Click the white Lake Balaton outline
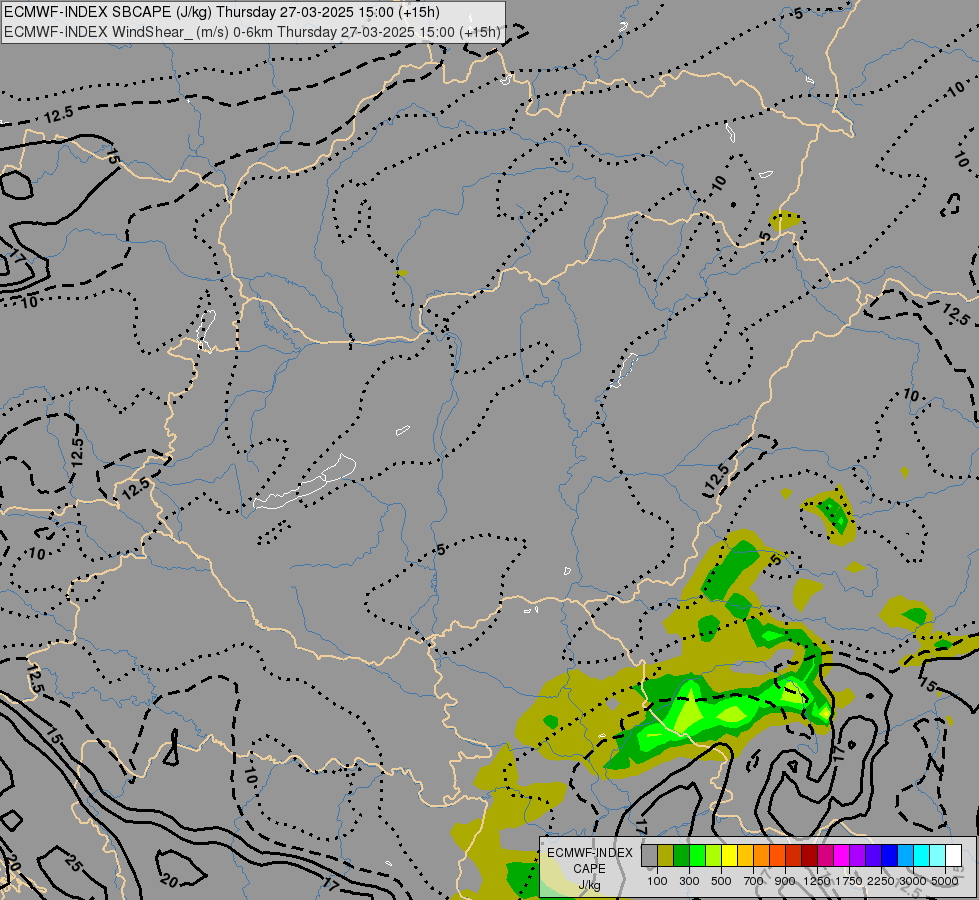 [305, 482]
